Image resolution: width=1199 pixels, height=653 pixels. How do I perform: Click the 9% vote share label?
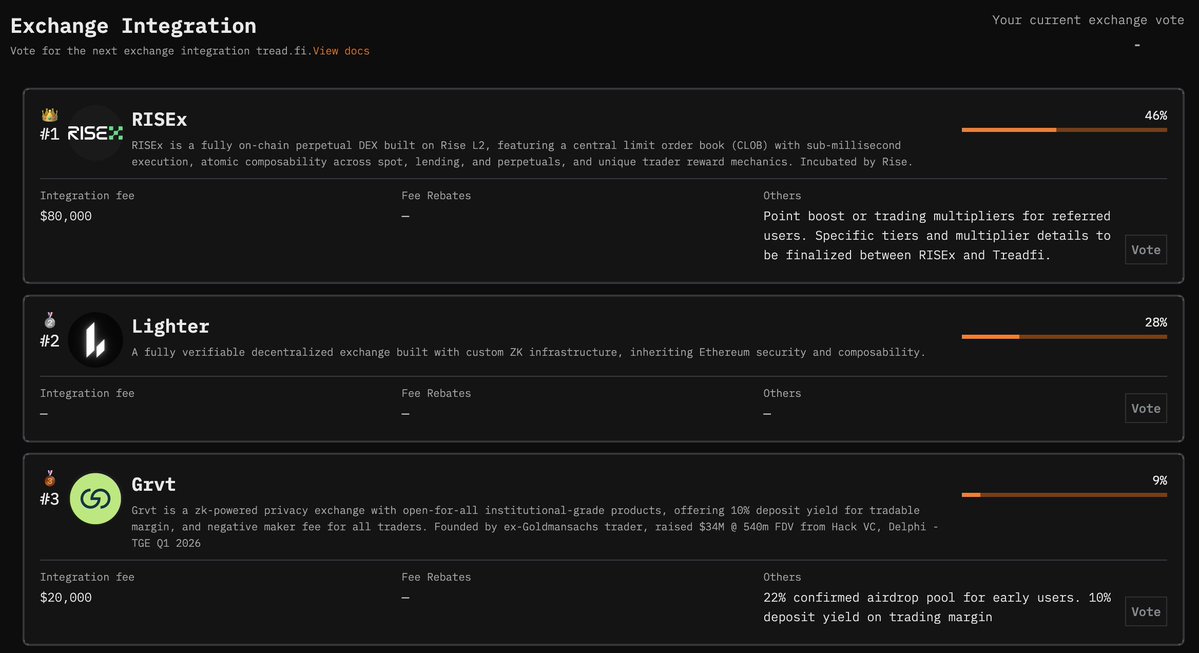(1159, 481)
